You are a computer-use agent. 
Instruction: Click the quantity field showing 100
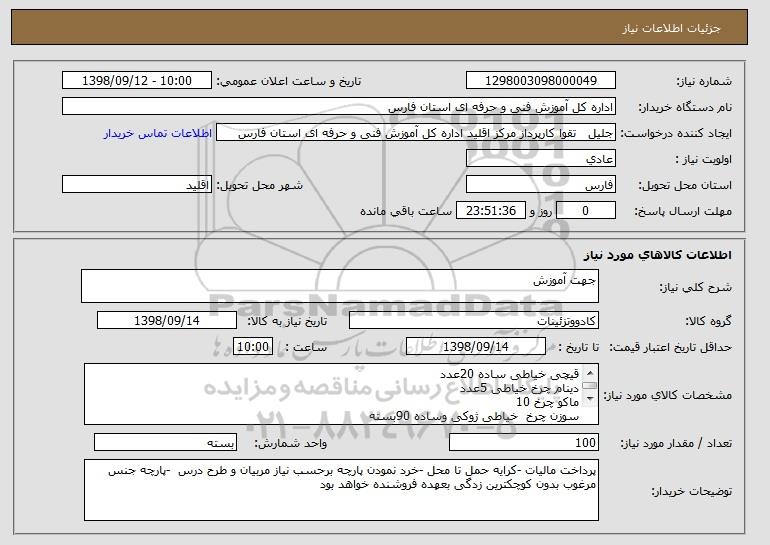coord(524,442)
